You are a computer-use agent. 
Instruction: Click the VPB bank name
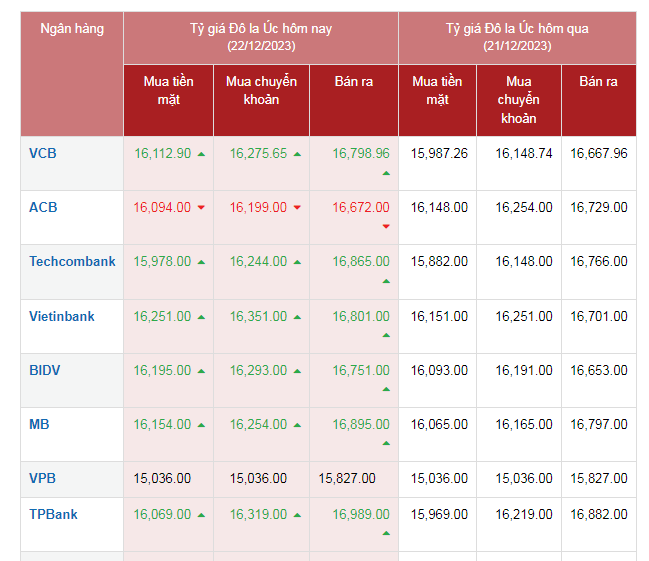tap(43, 478)
